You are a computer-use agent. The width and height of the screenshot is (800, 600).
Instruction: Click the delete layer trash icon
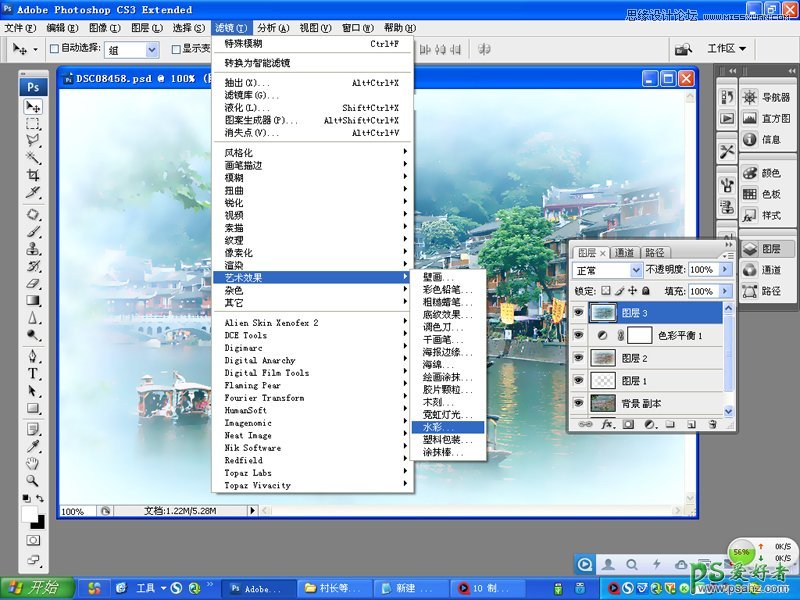[x=712, y=424]
